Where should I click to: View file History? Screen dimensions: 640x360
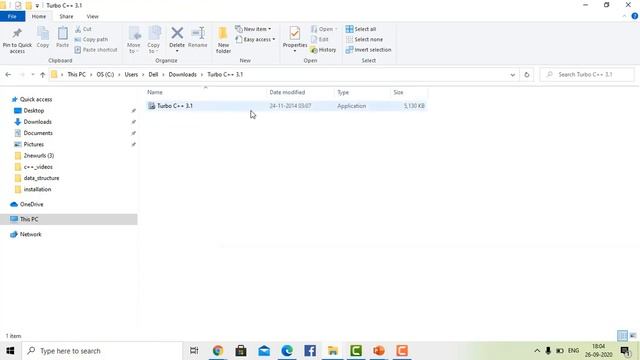323,49
